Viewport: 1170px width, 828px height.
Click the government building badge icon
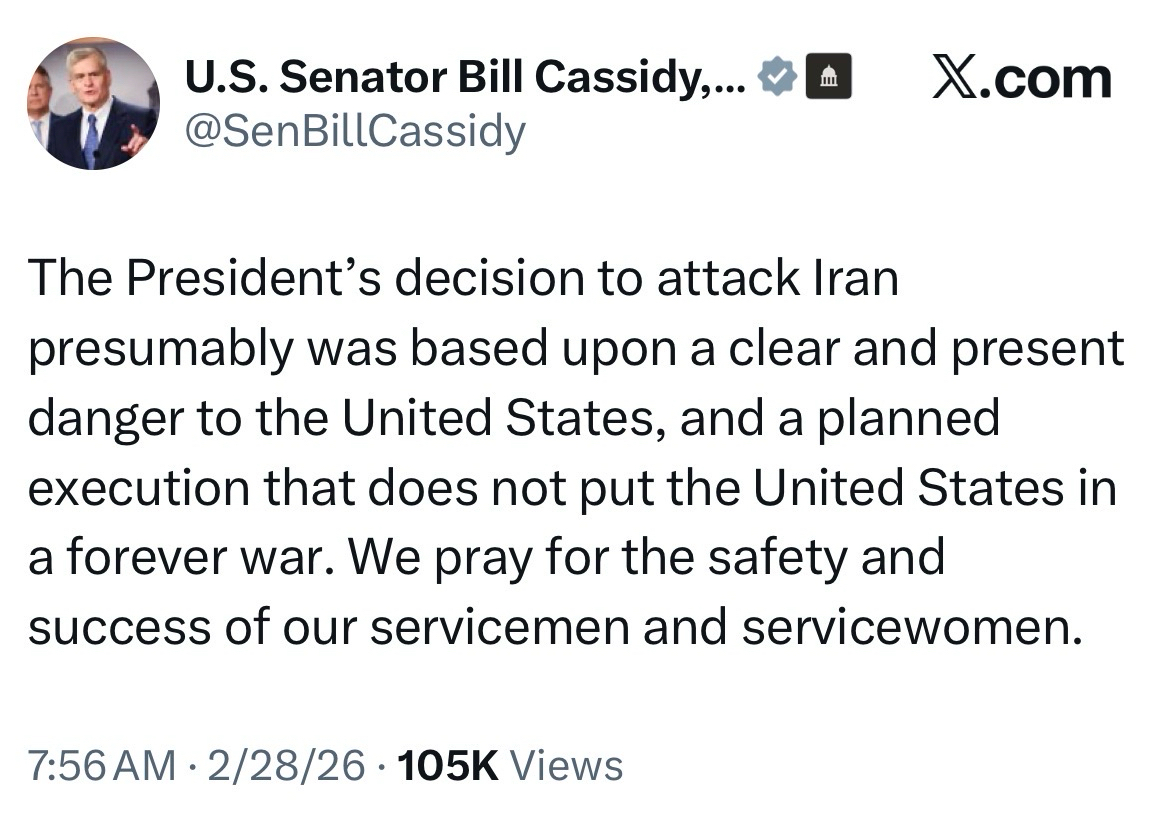pos(829,79)
